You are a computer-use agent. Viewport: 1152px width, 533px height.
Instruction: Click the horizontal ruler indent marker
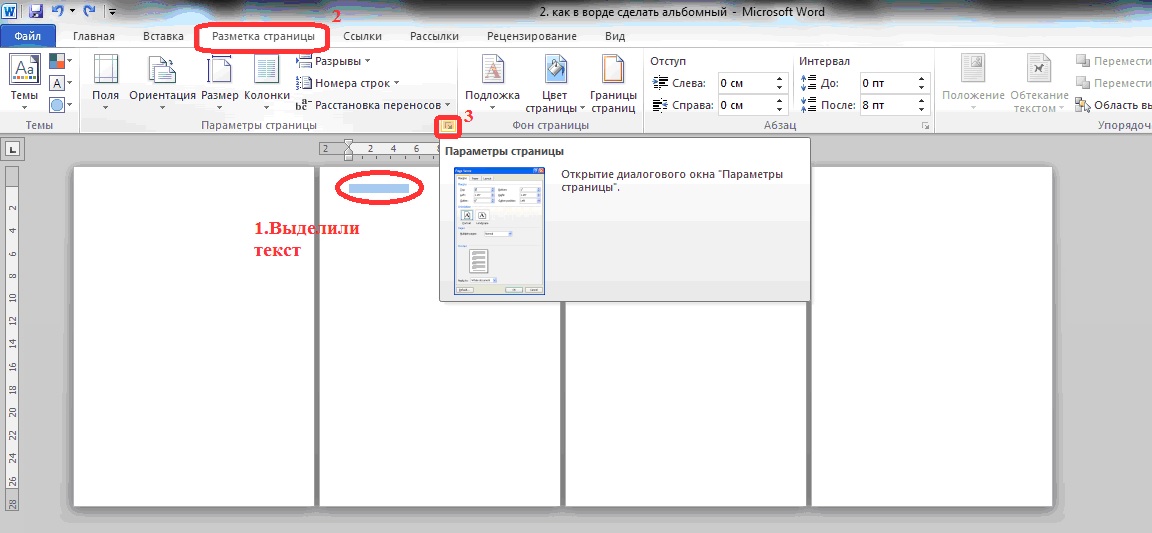348,149
